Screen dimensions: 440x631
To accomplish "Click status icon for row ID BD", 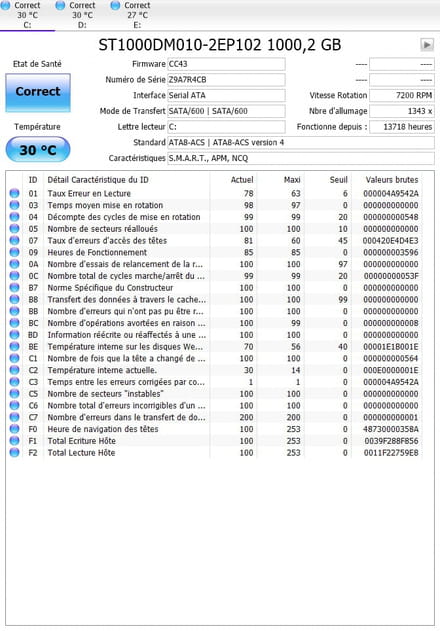I will pyautogui.click(x=14, y=335).
